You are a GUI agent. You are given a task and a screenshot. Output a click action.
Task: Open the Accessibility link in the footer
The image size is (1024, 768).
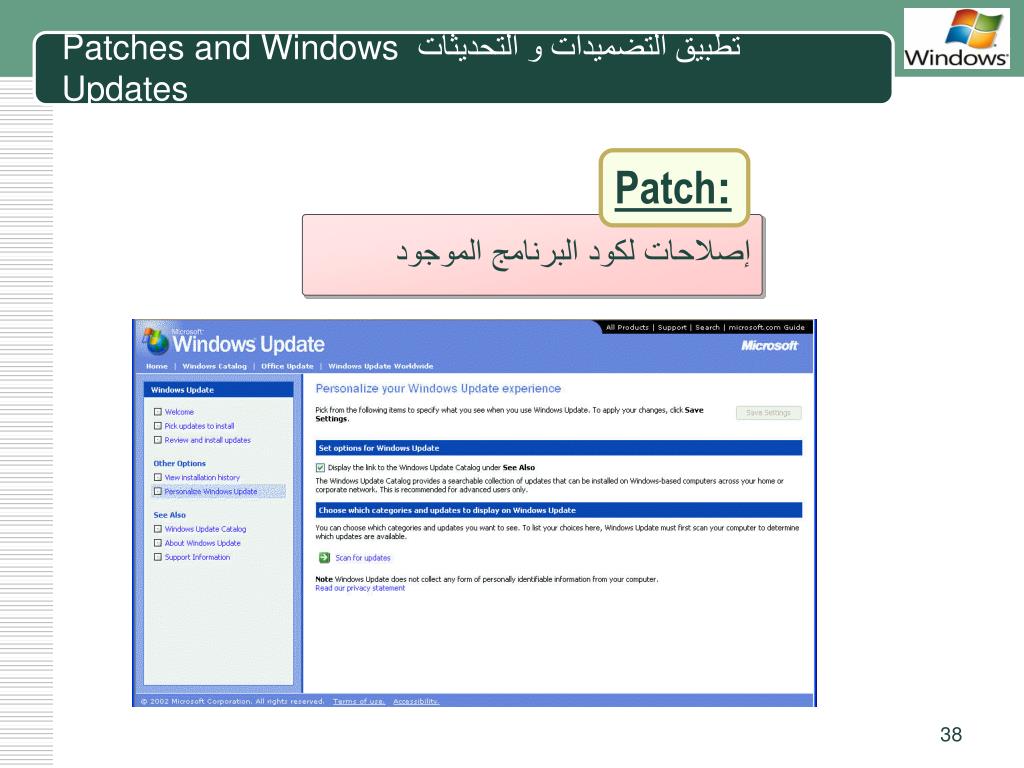416,701
